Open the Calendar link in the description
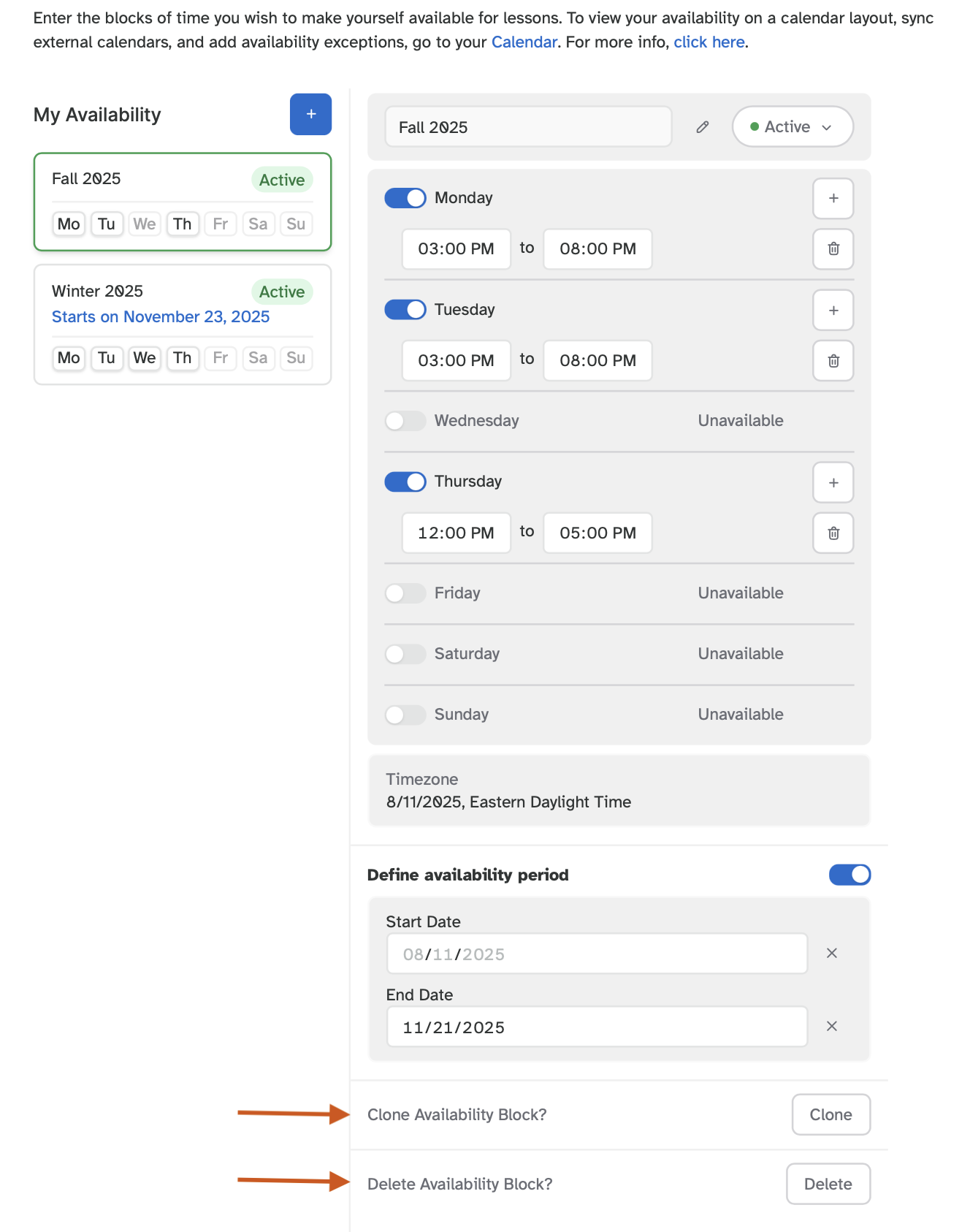Screen dimensions: 970x1232 (x=524, y=42)
